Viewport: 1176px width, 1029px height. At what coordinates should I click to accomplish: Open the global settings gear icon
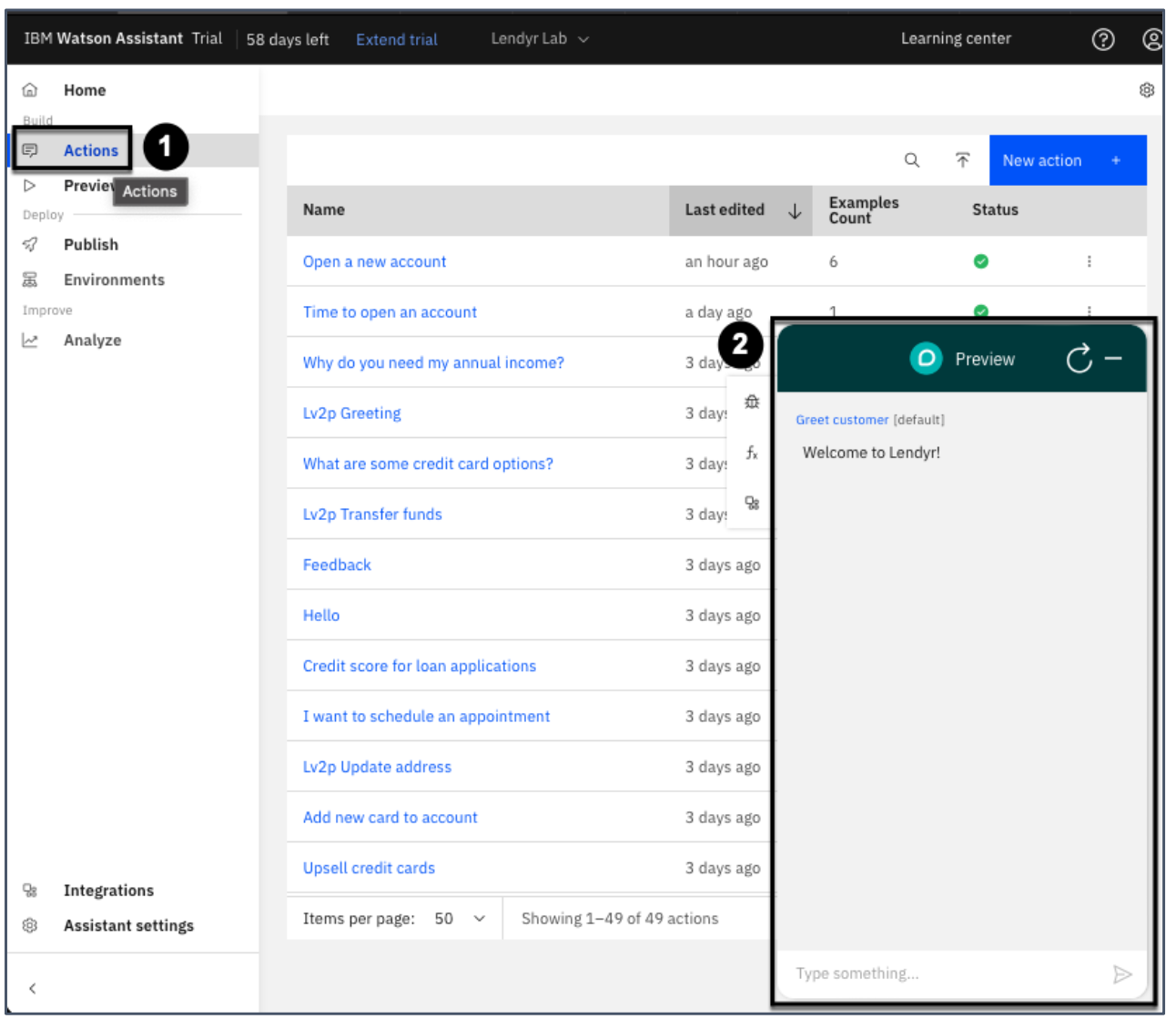tap(1147, 89)
